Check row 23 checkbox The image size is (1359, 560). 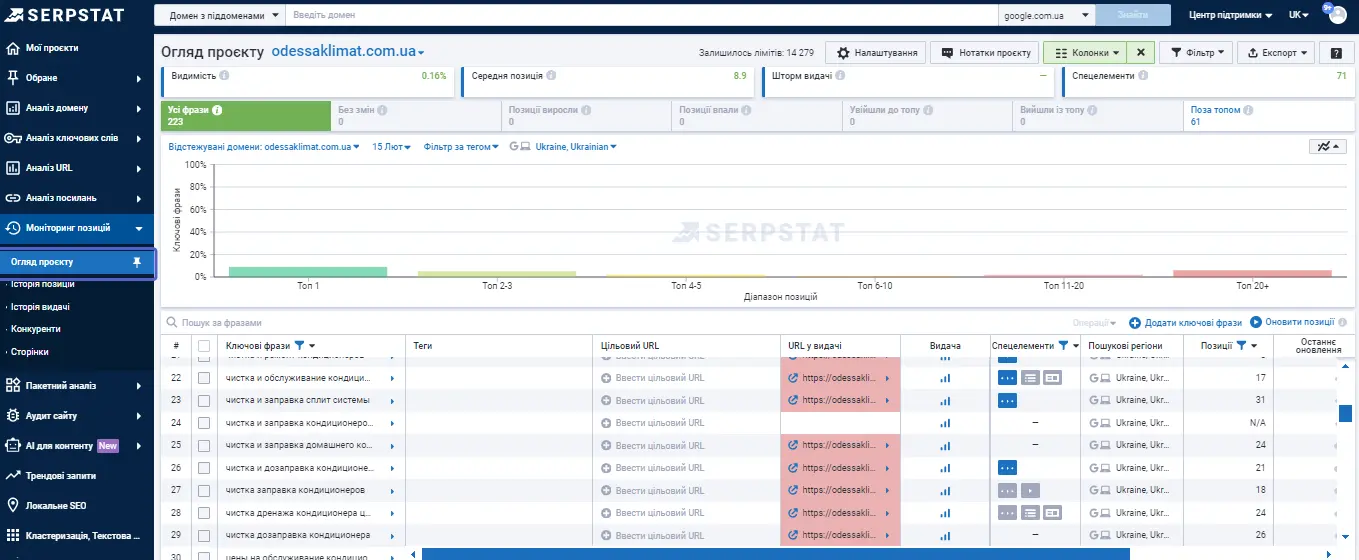pyautogui.click(x=205, y=400)
